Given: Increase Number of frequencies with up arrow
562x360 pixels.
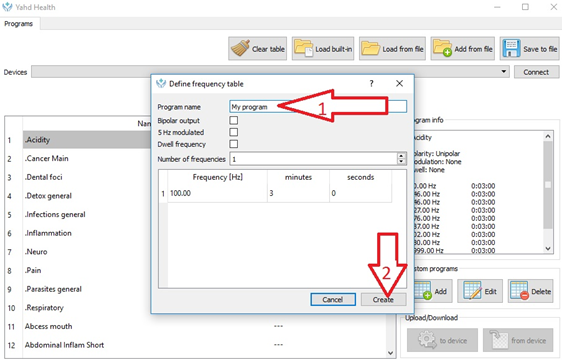Looking at the screenshot, I should pyautogui.click(x=401, y=156).
